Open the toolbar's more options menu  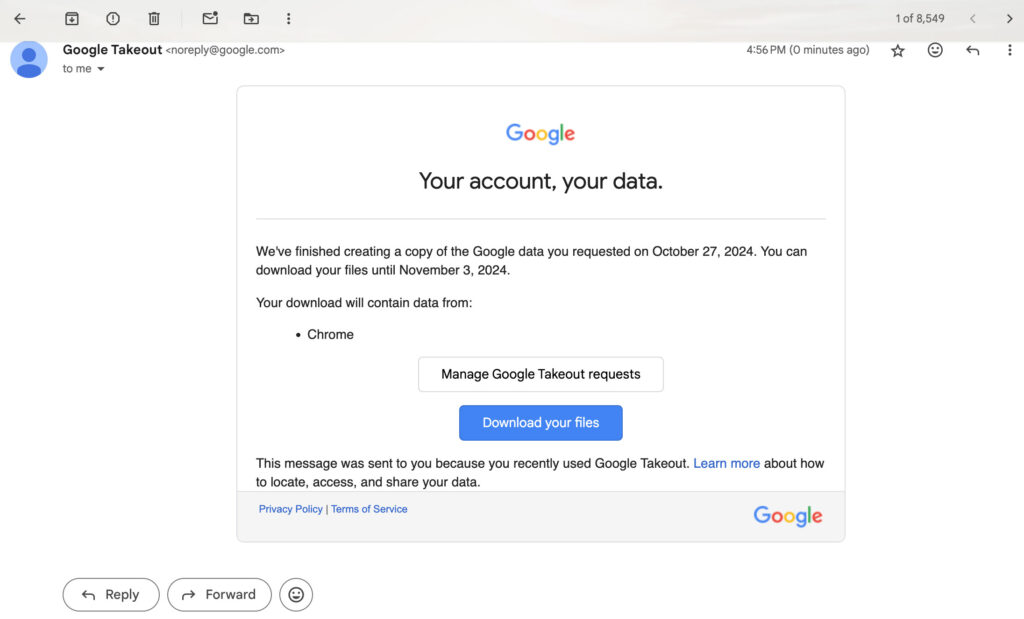tap(288, 18)
